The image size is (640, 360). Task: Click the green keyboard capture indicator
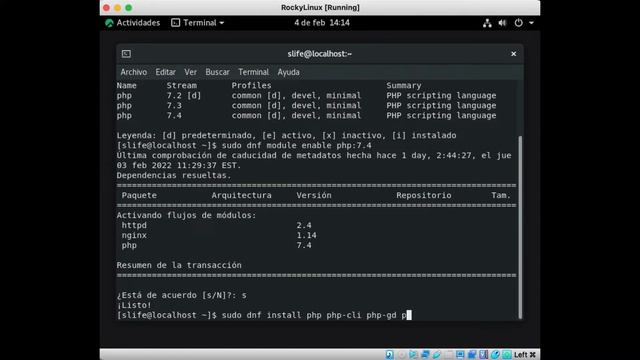coord(507,355)
